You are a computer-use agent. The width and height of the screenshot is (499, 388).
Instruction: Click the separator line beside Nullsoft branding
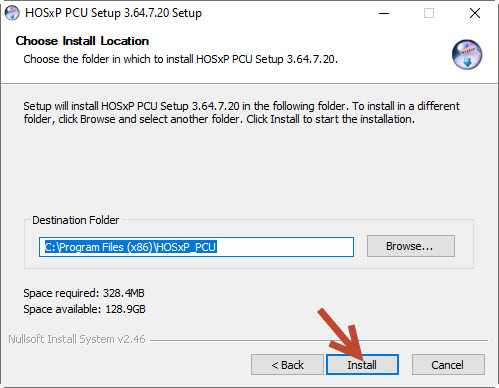(319, 340)
